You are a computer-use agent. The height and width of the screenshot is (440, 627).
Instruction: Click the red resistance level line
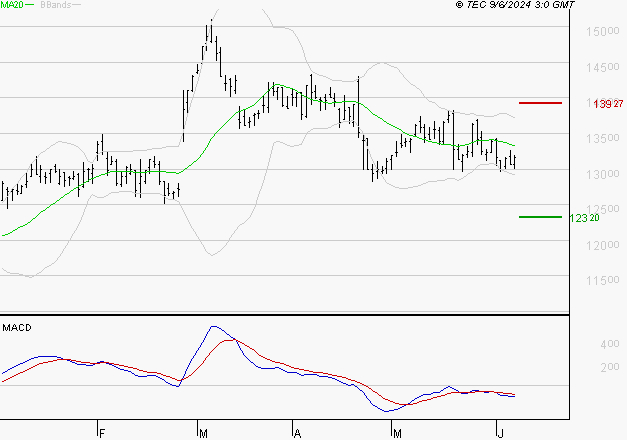[x=540, y=103]
